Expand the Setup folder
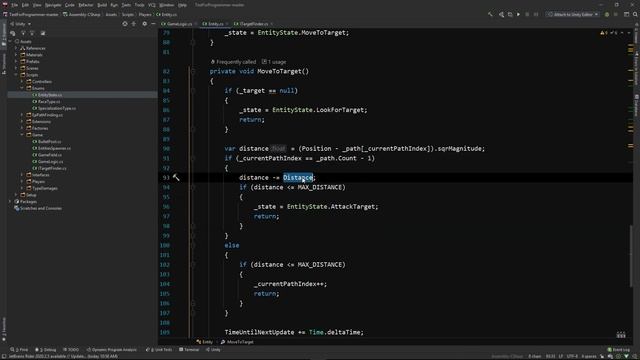640x360 pixels. [16, 195]
